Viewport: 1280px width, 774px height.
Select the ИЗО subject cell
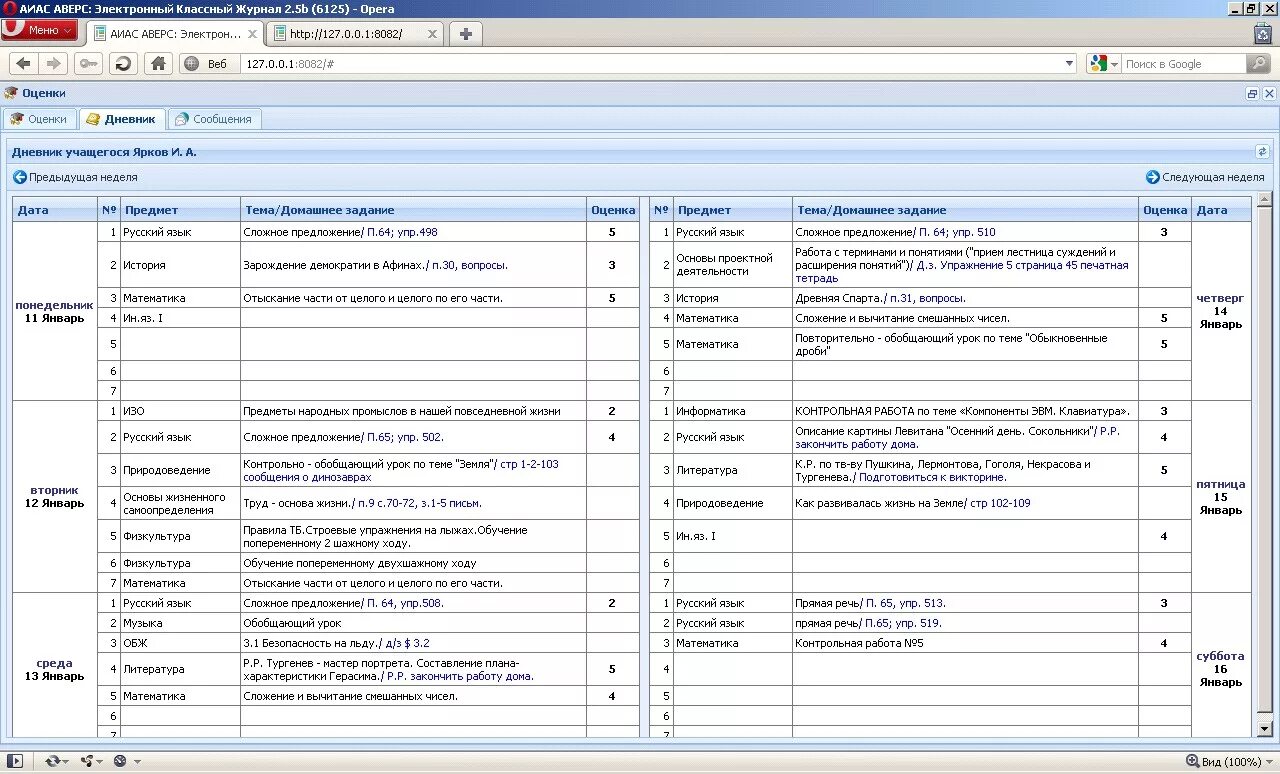[180, 411]
